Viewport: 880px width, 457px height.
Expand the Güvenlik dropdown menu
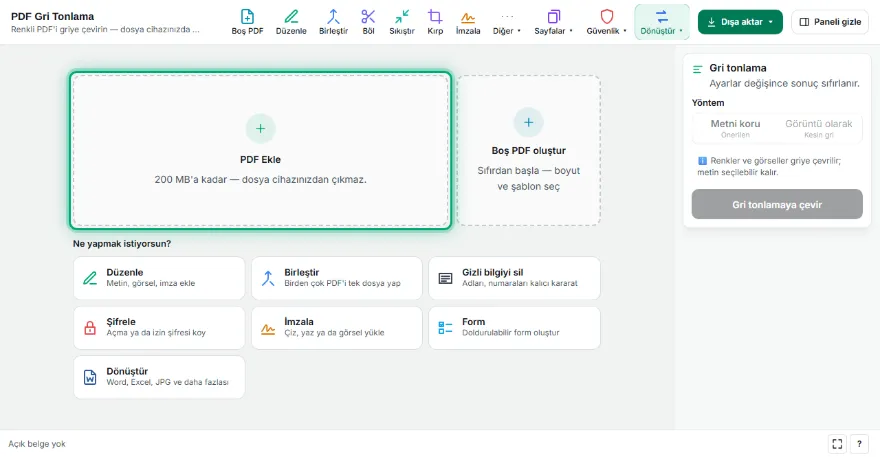click(606, 22)
